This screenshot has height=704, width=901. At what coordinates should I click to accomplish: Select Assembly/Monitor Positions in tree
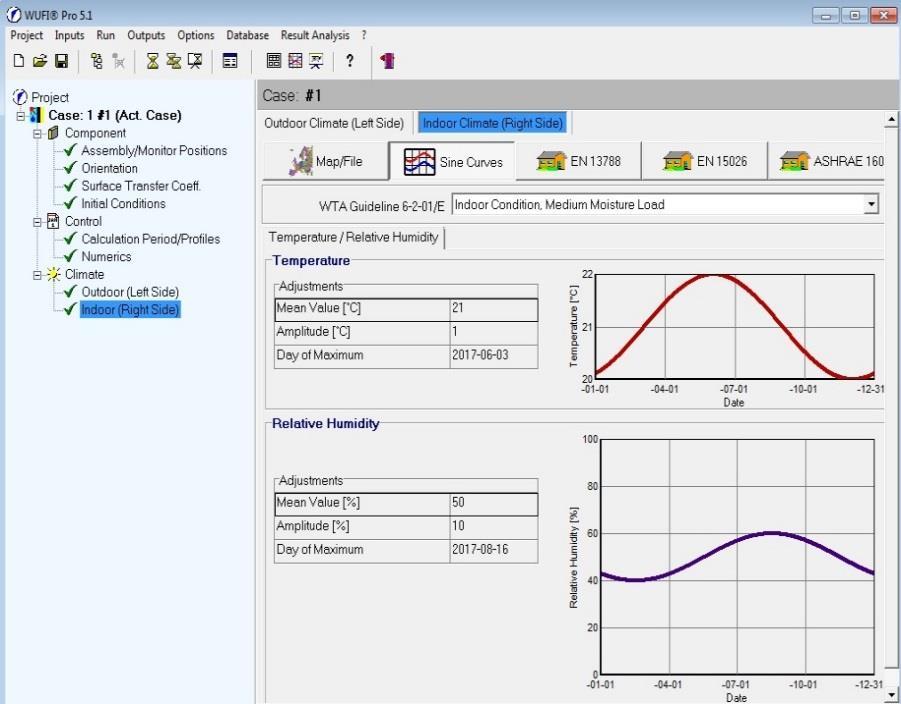pyautogui.click(x=154, y=151)
